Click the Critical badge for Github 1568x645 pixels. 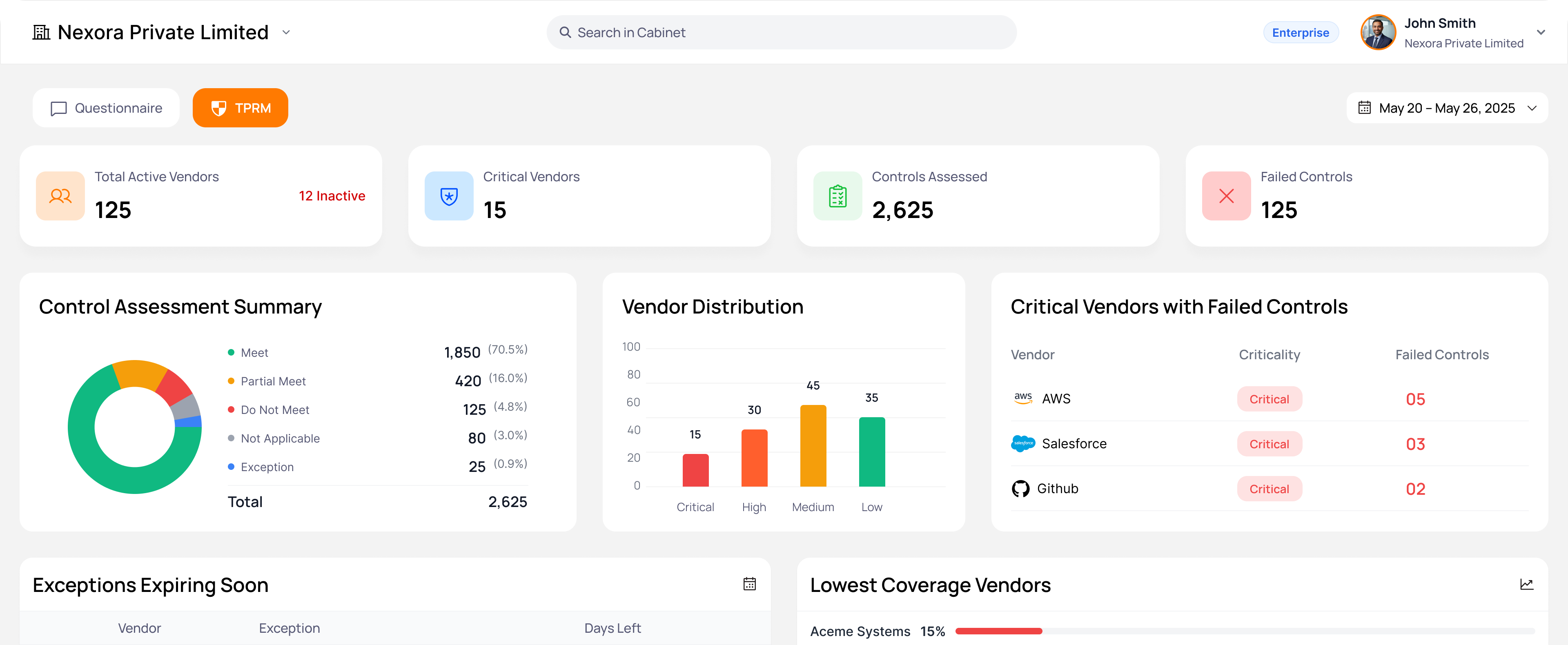(x=1269, y=489)
